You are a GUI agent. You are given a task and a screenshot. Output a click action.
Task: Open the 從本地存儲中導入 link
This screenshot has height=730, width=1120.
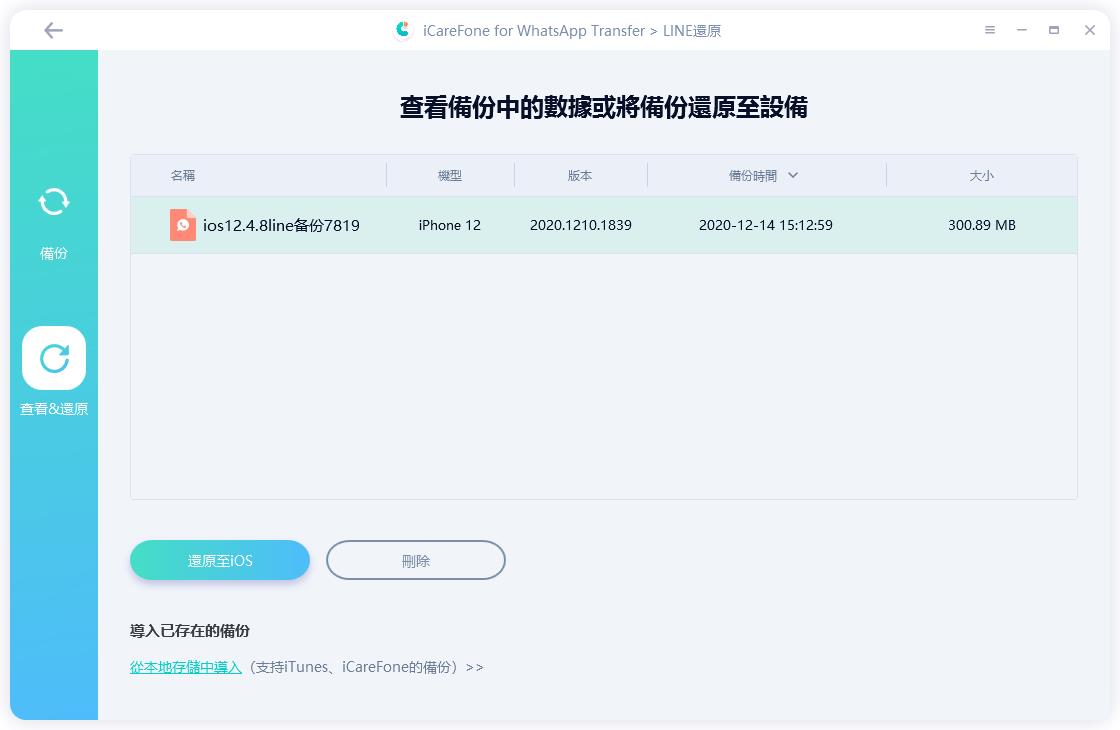pyautogui.click(x=186, y=667)
